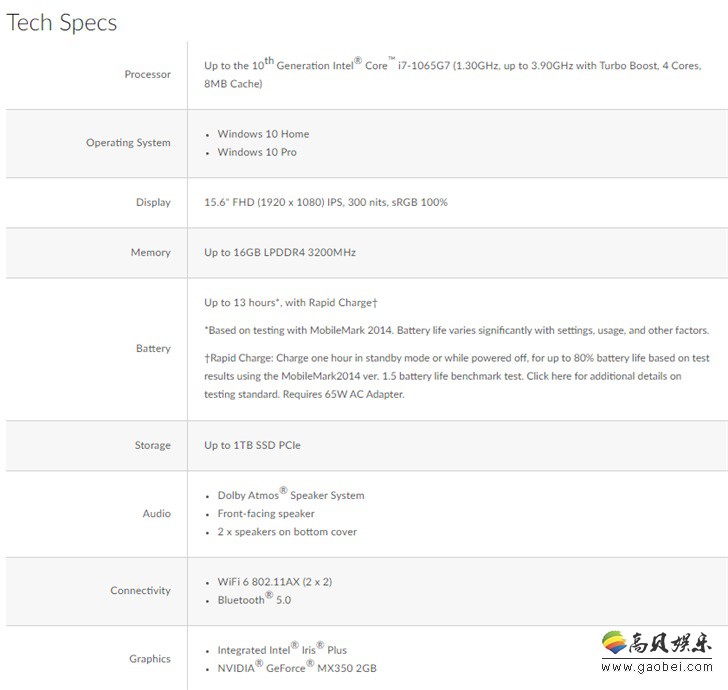The image size is (728, 690).
Task: Click the Windows 10 Pro entry
Action: [257, 152]
